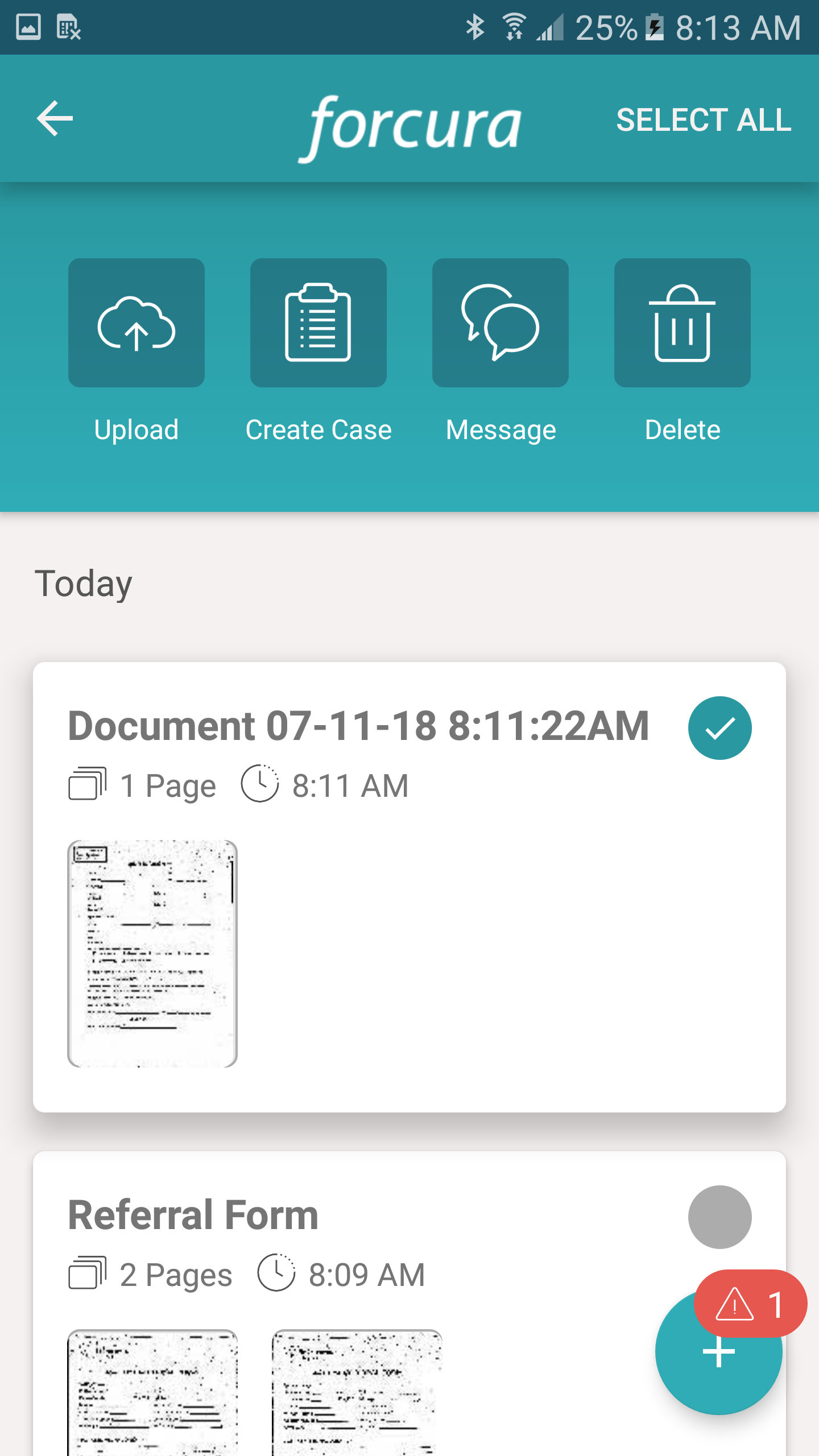Tap SELECT ALL in the header
The image size is (819, 1456).
pos(704,120)
